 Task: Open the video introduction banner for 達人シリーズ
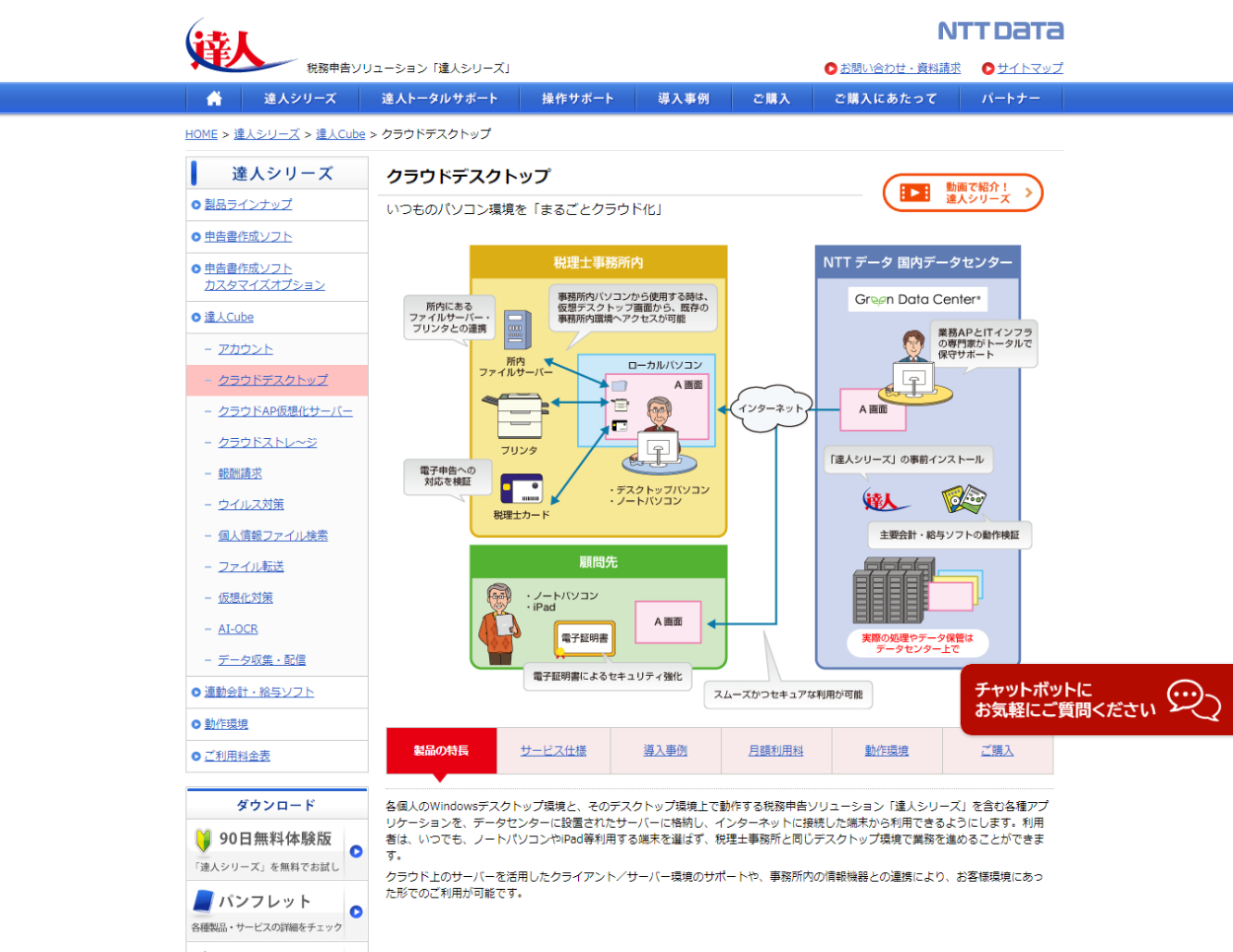coord(962,193)
